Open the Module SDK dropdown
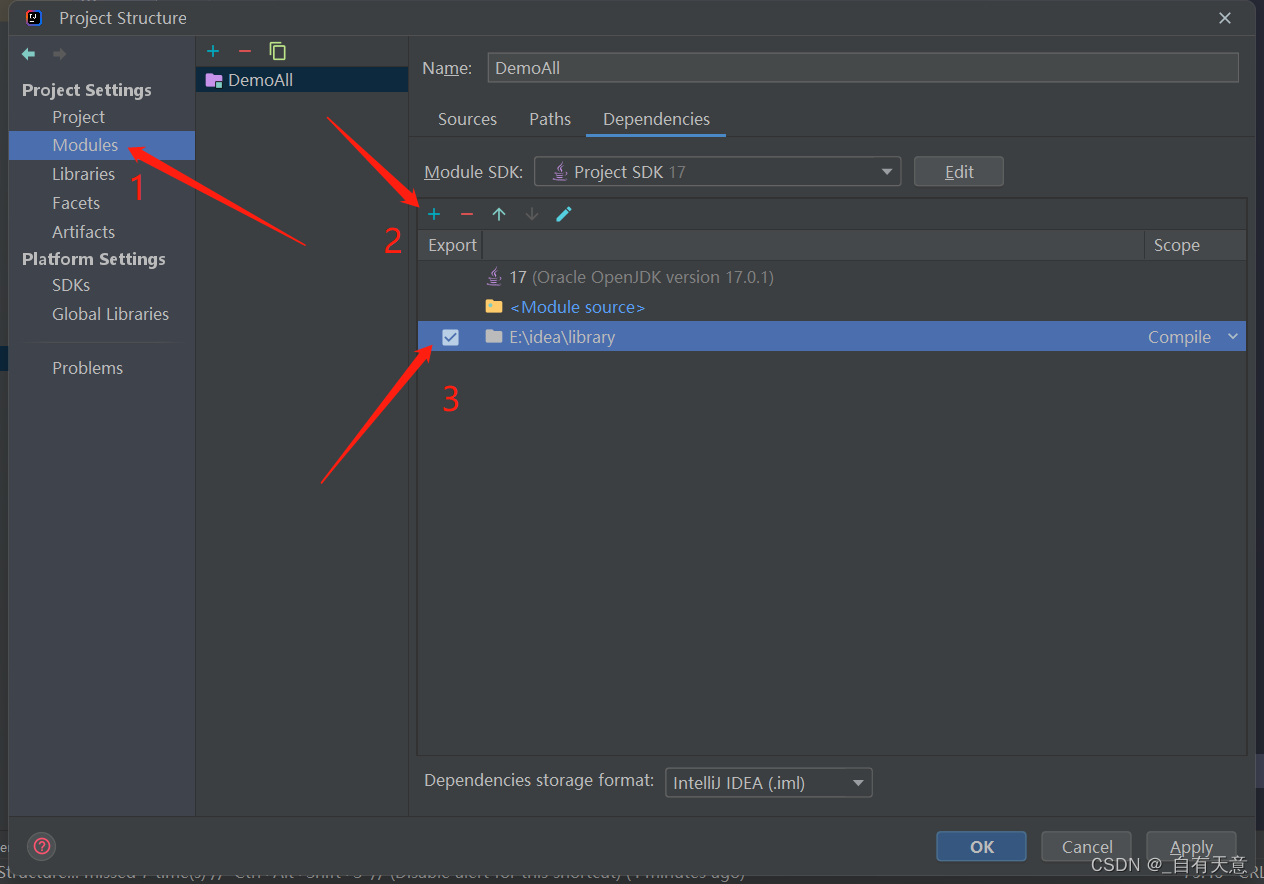Image resolution: width=1264 pixels, height=884 pixels. (x=717, y=172)
